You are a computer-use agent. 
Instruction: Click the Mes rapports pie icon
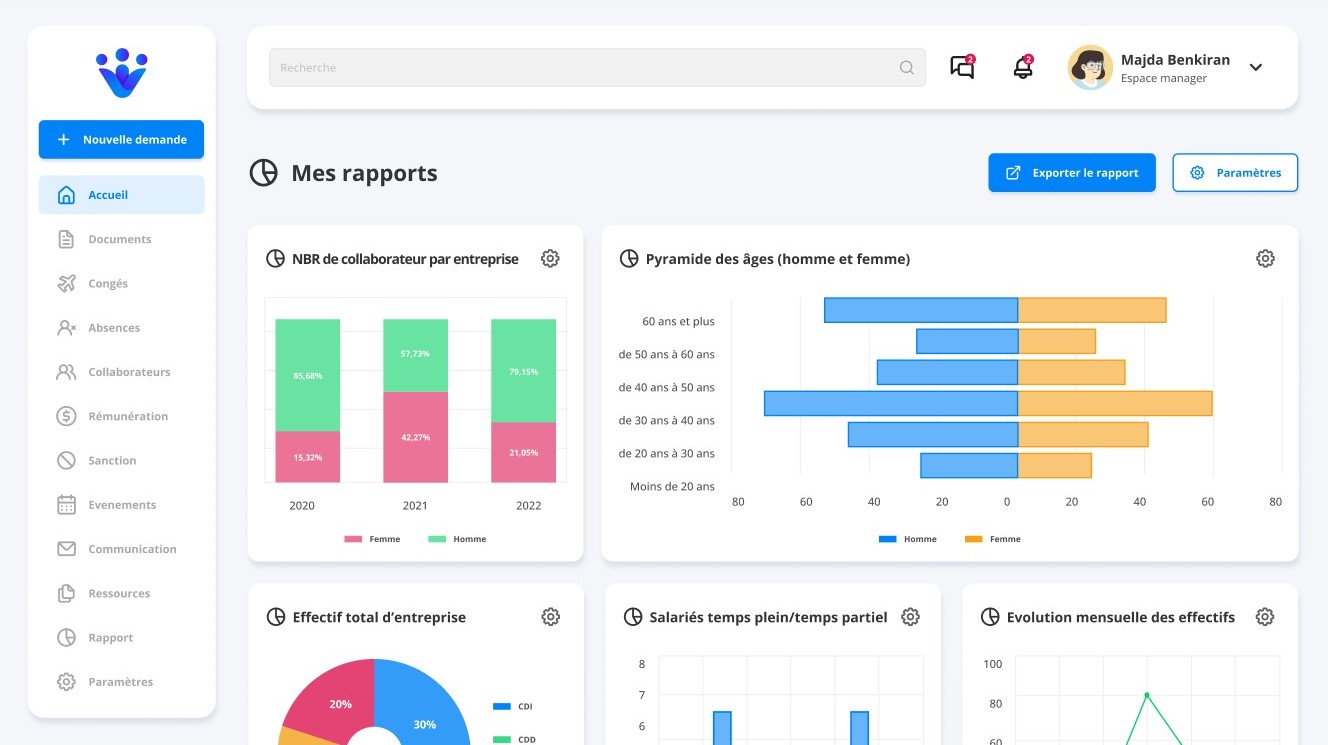(x=263, y=173)
